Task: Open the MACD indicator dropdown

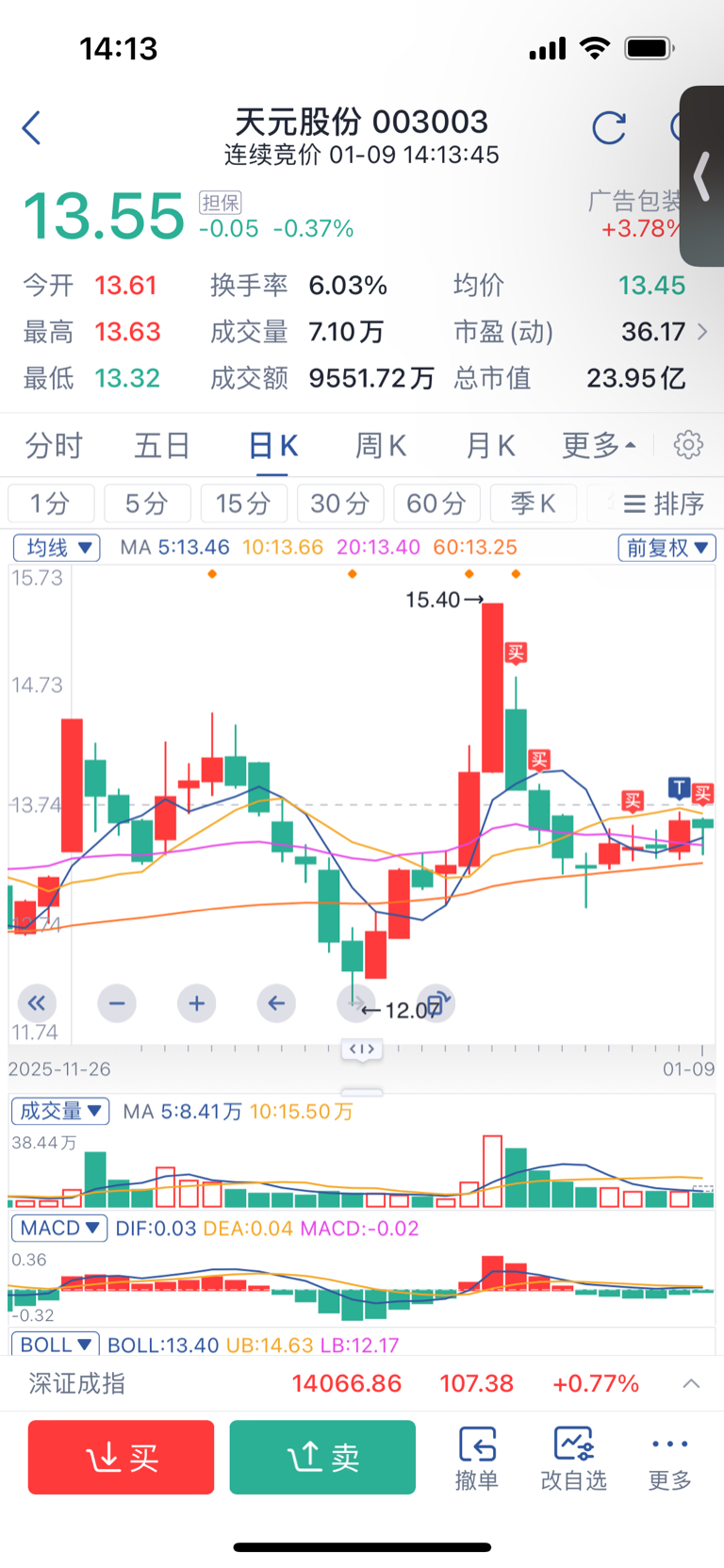Action: [59, 1228]
